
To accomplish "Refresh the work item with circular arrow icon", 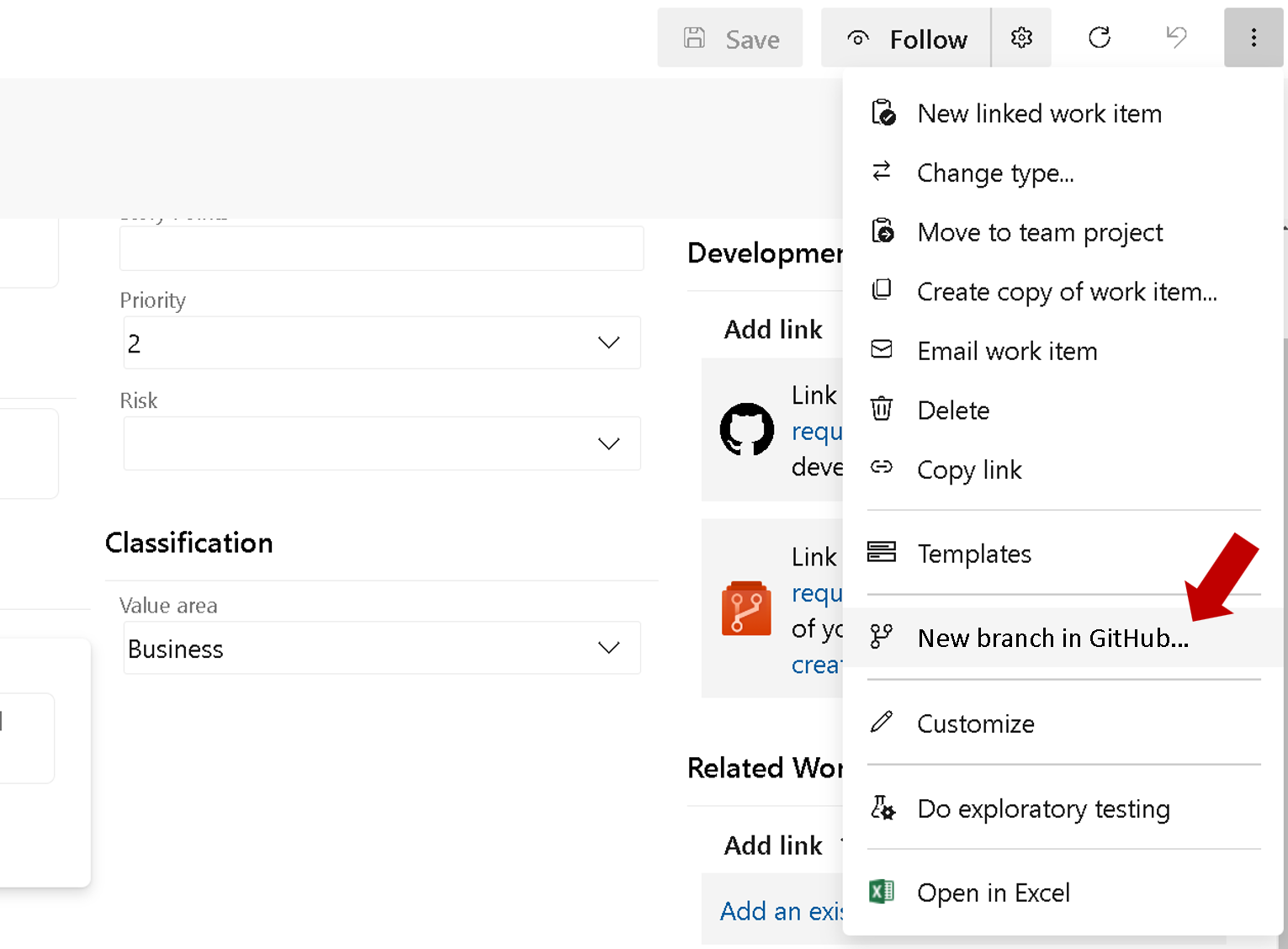I will (1099, 37).
